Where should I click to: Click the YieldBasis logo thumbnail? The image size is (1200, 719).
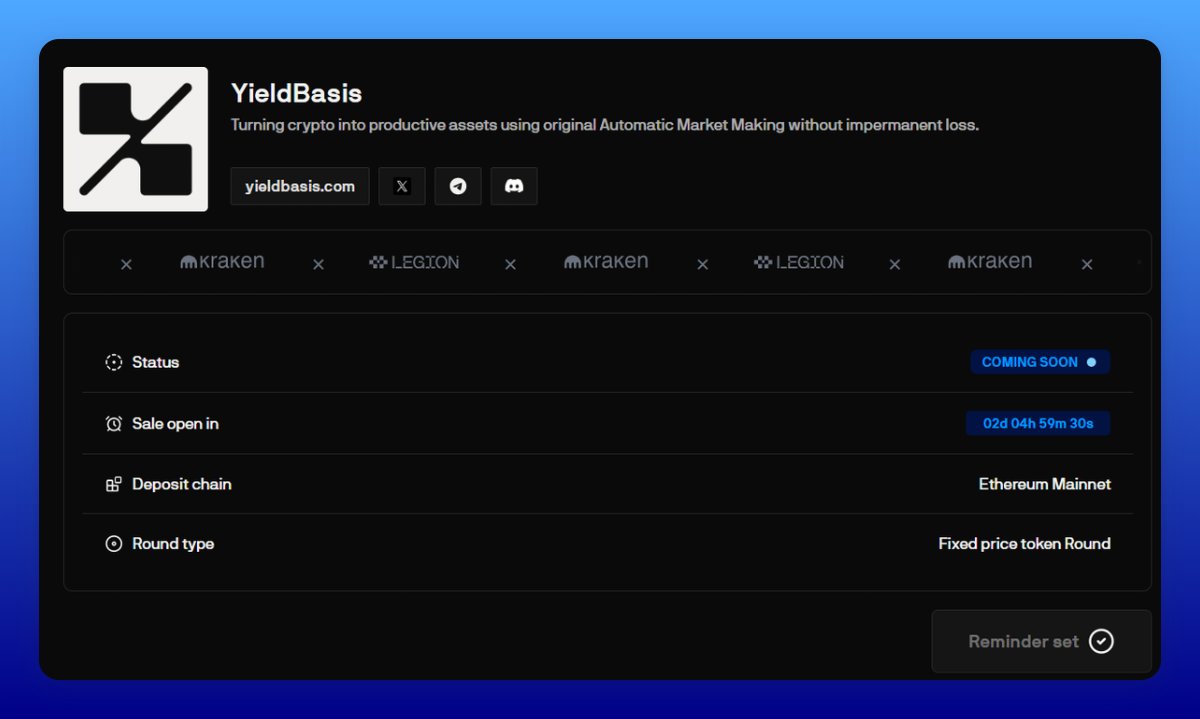click(x=136, y=139)
